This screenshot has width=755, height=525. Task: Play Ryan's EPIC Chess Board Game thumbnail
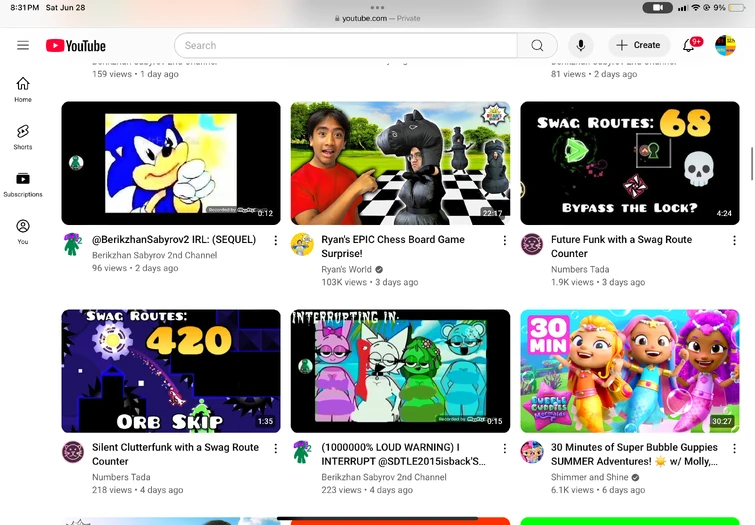coord(400,163)
